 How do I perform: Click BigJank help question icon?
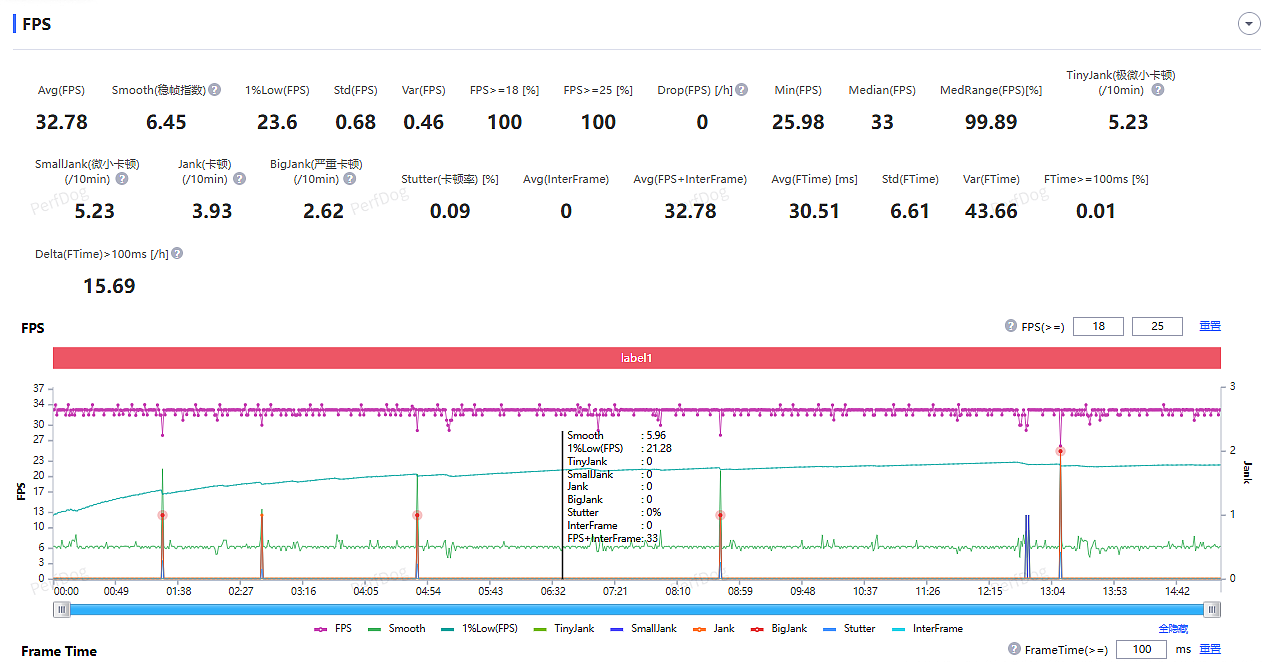349,179
